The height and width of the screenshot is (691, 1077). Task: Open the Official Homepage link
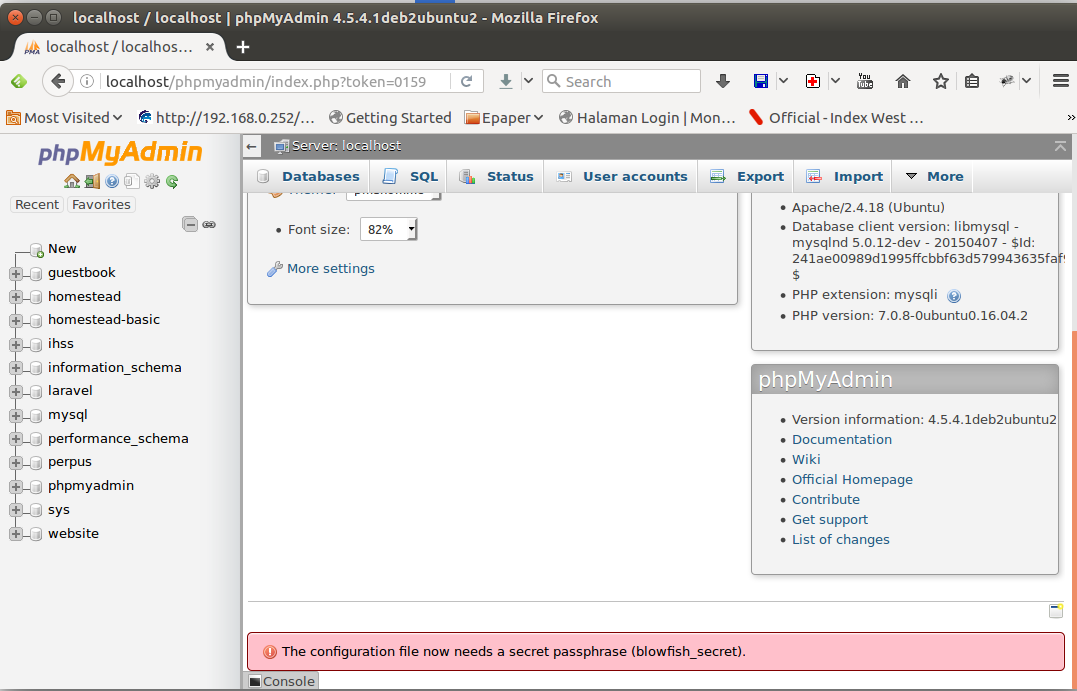pyautogui.click(x=852, y=479)
